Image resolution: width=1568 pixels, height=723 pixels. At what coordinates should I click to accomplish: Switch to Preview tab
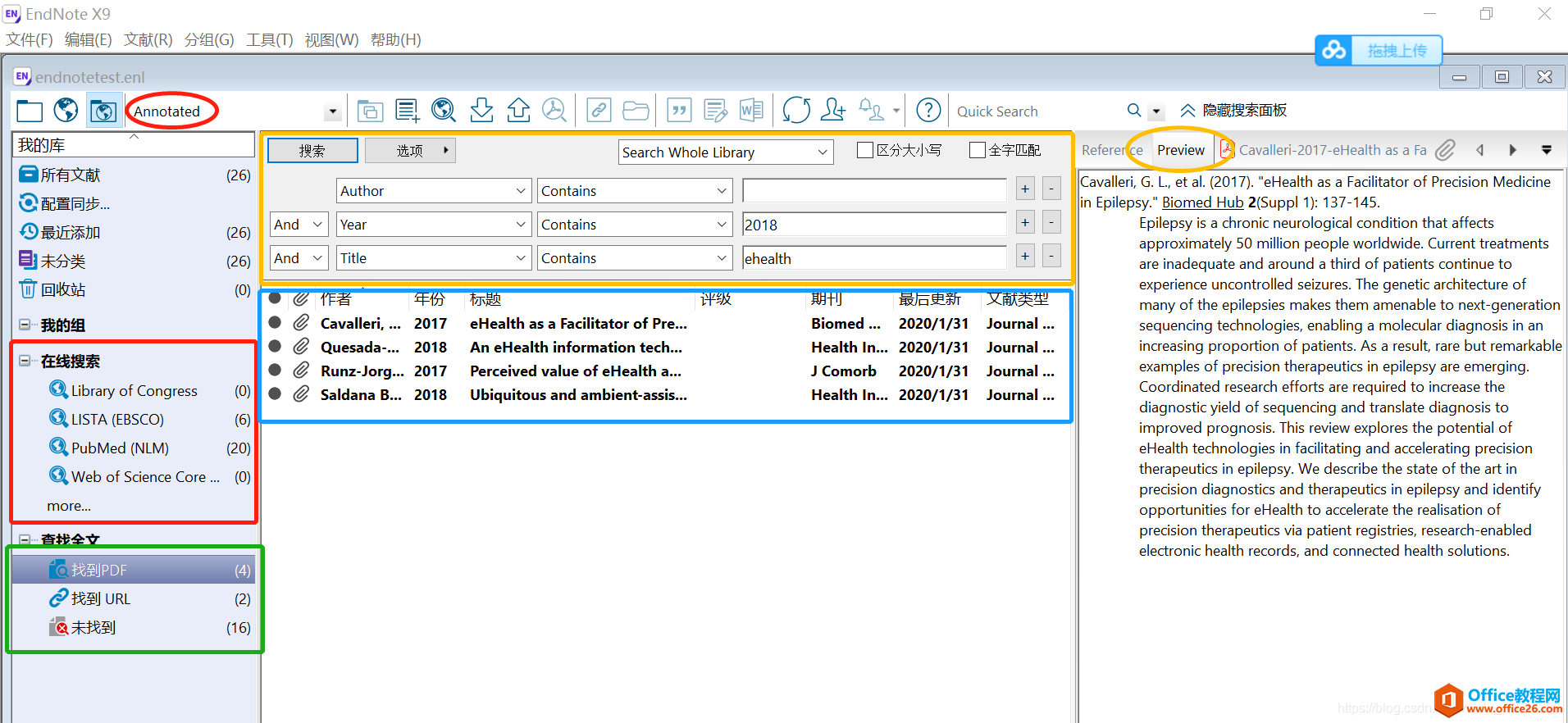coord(1181,150)
